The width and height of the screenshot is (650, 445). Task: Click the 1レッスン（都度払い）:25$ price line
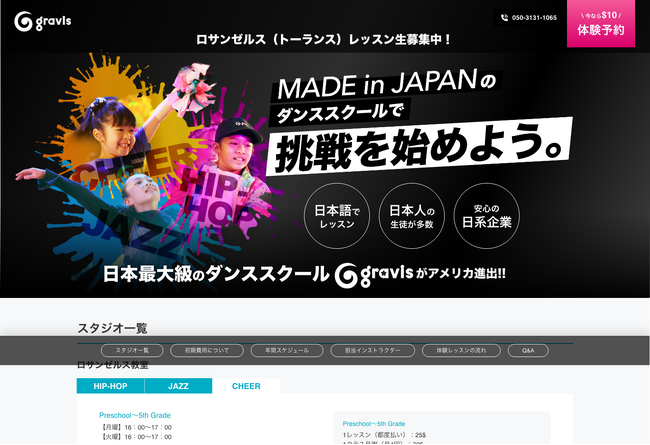click(384, 435)
